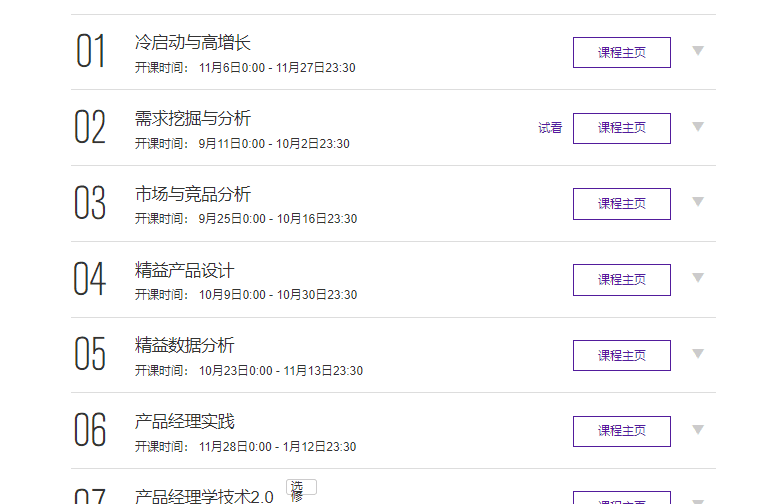Screen dimensions: 762x504
Task: Click the 需求挖掘与分析 course title
Action: pos(192,118)
